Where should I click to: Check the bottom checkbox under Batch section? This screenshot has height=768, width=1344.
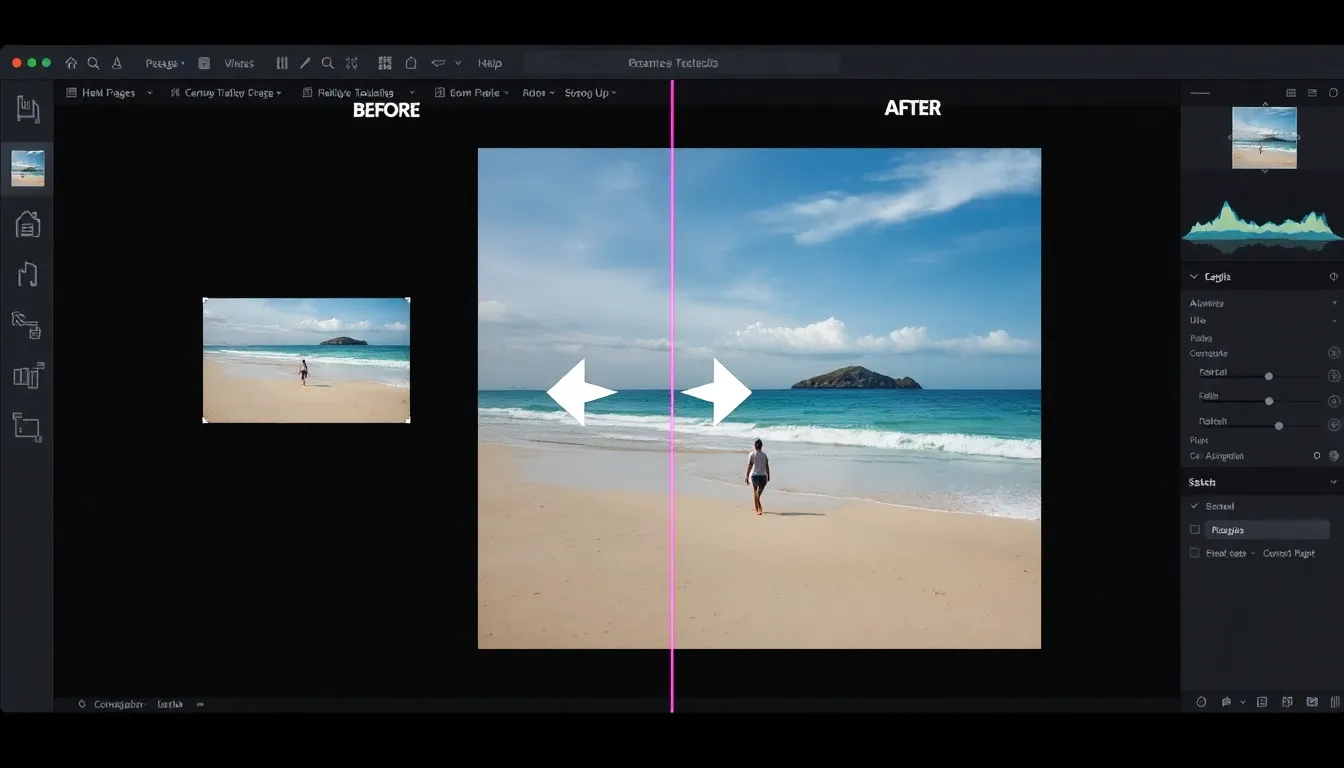1195,552
